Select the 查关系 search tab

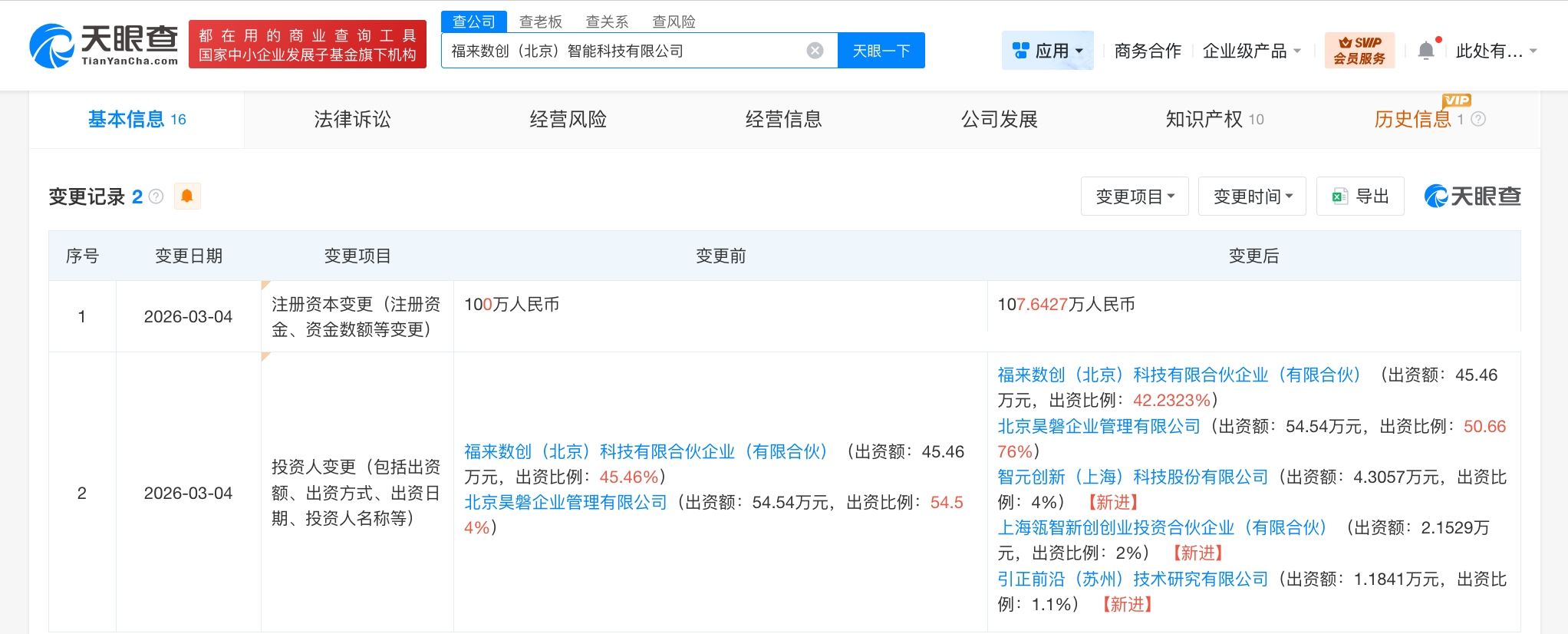(x=608, y=21)
